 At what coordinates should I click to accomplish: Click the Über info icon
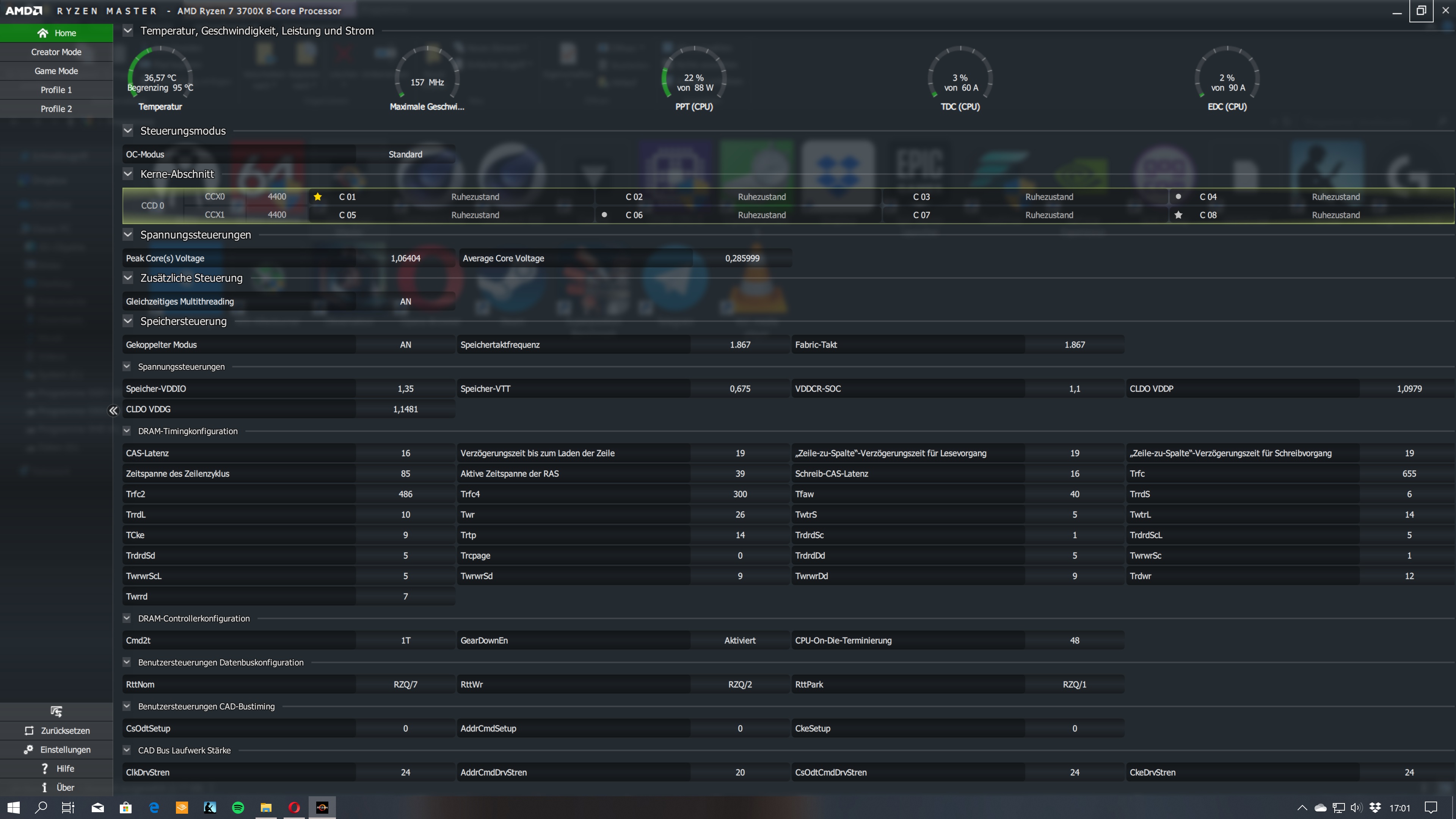click(x=45, y=788)
